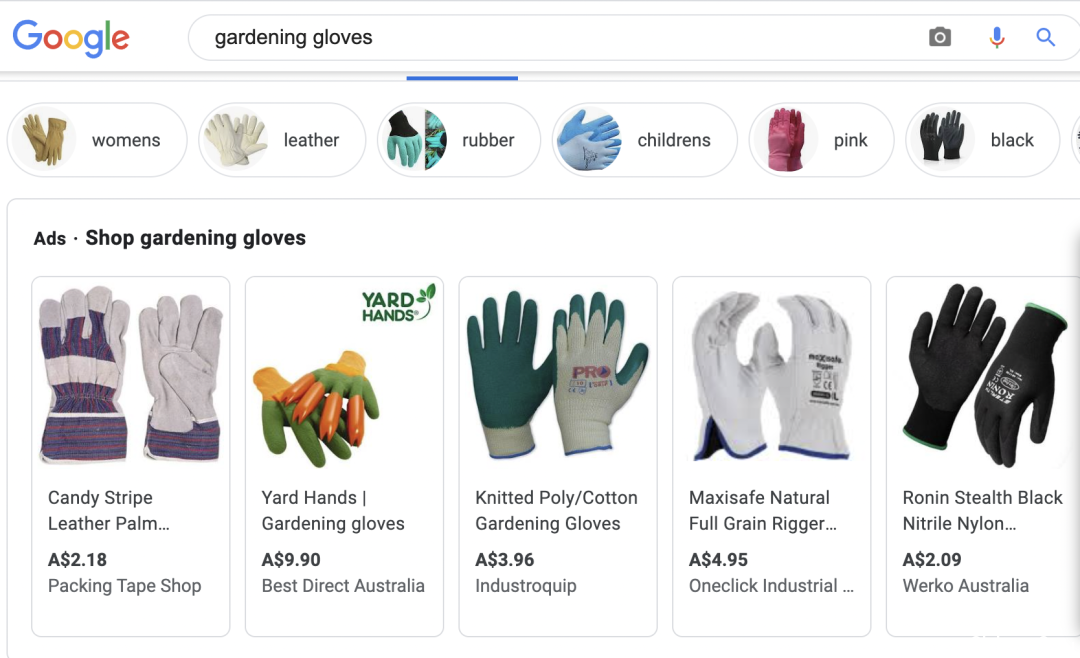Screen dimensions: 1080x658
Task: View Maxisafe Natural Full Grain Rigger image
Action: [771, 376]
